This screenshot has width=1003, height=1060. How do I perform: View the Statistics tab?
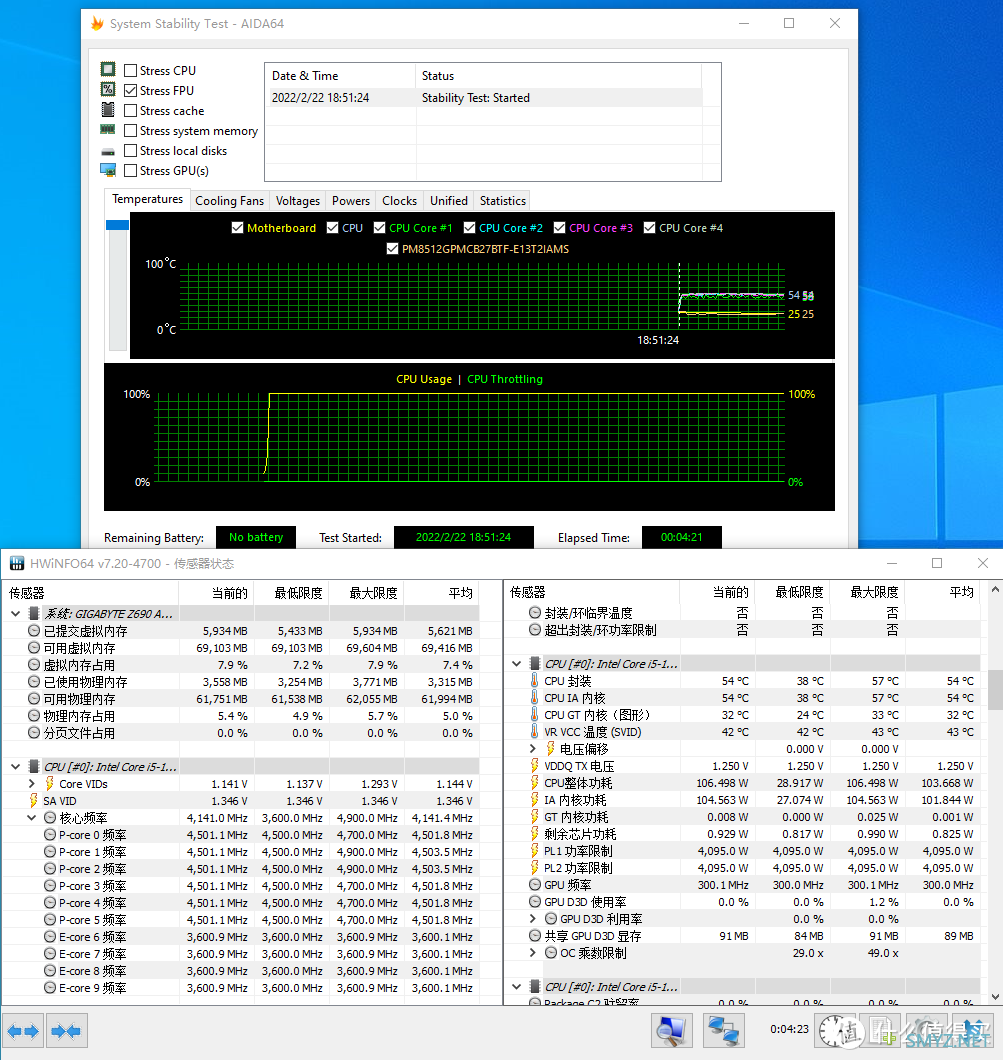502,201
